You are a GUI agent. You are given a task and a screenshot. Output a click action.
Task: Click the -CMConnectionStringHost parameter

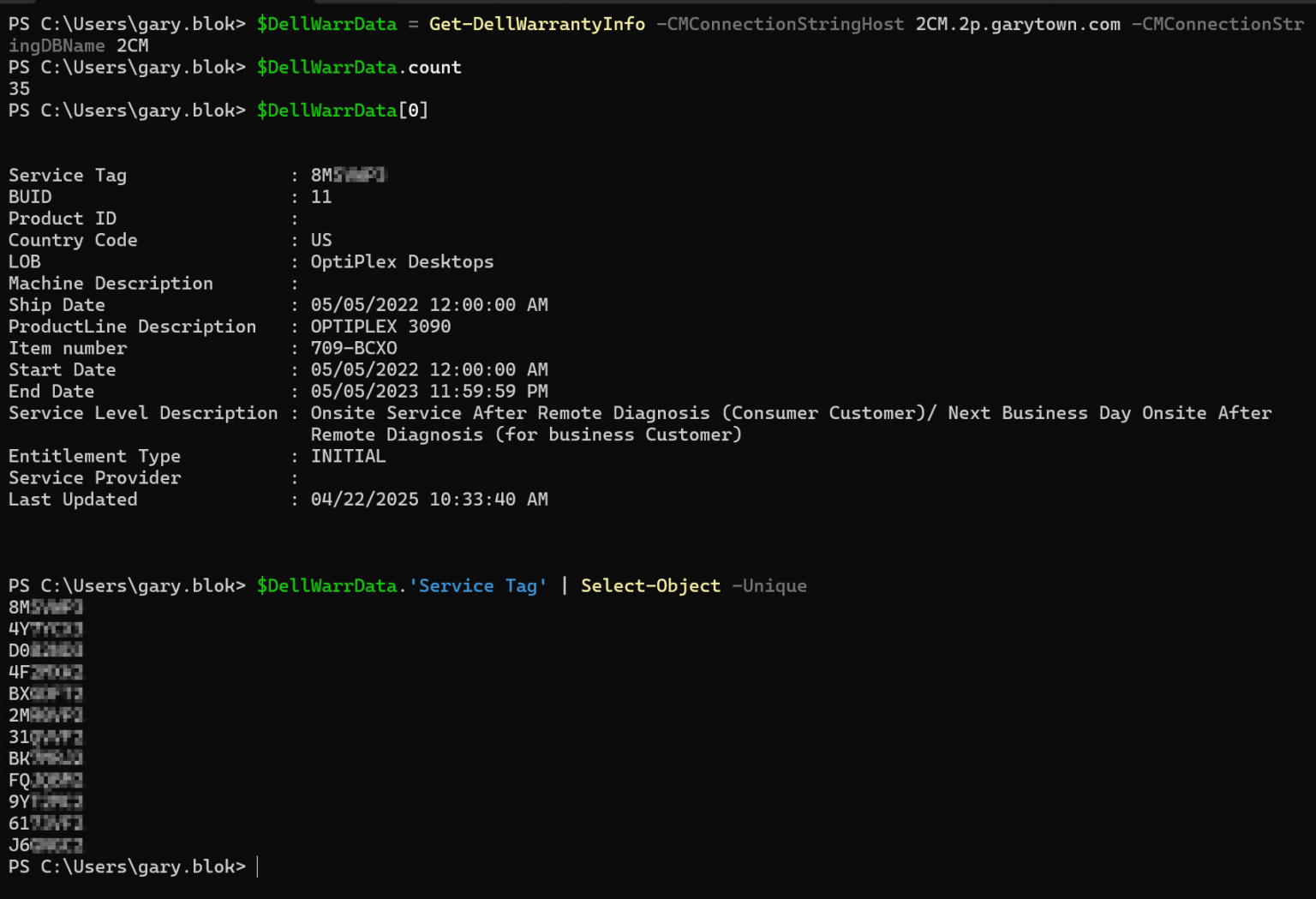(780, 24)
